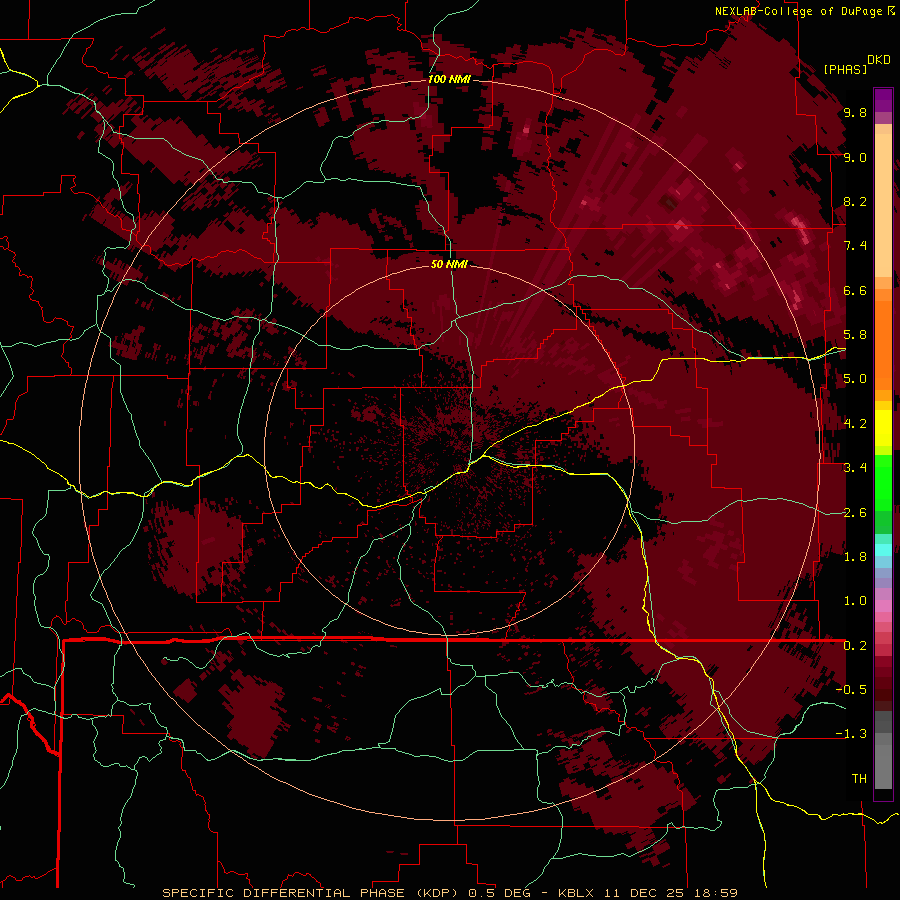Click the 1.8 scale value
900x900 pixels.
click(855, 557)
